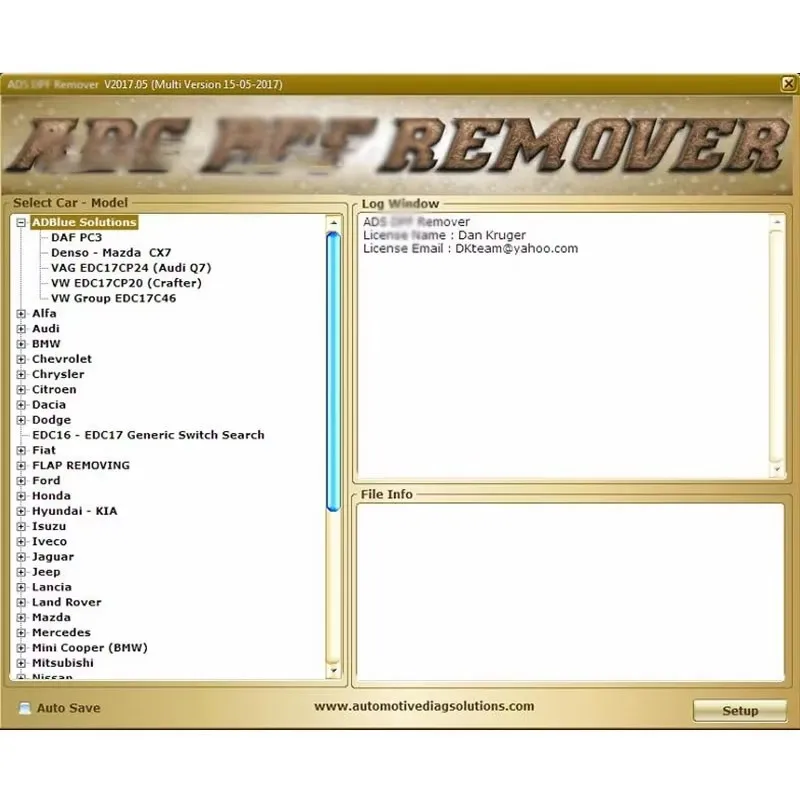Select the Audi label in tree

[46, 329]
